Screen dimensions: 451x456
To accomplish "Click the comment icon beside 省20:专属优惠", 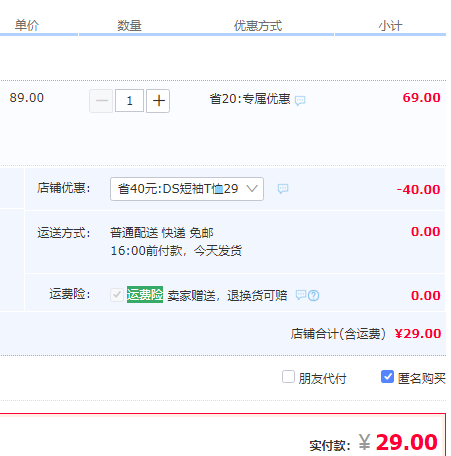I will point(300,100).
